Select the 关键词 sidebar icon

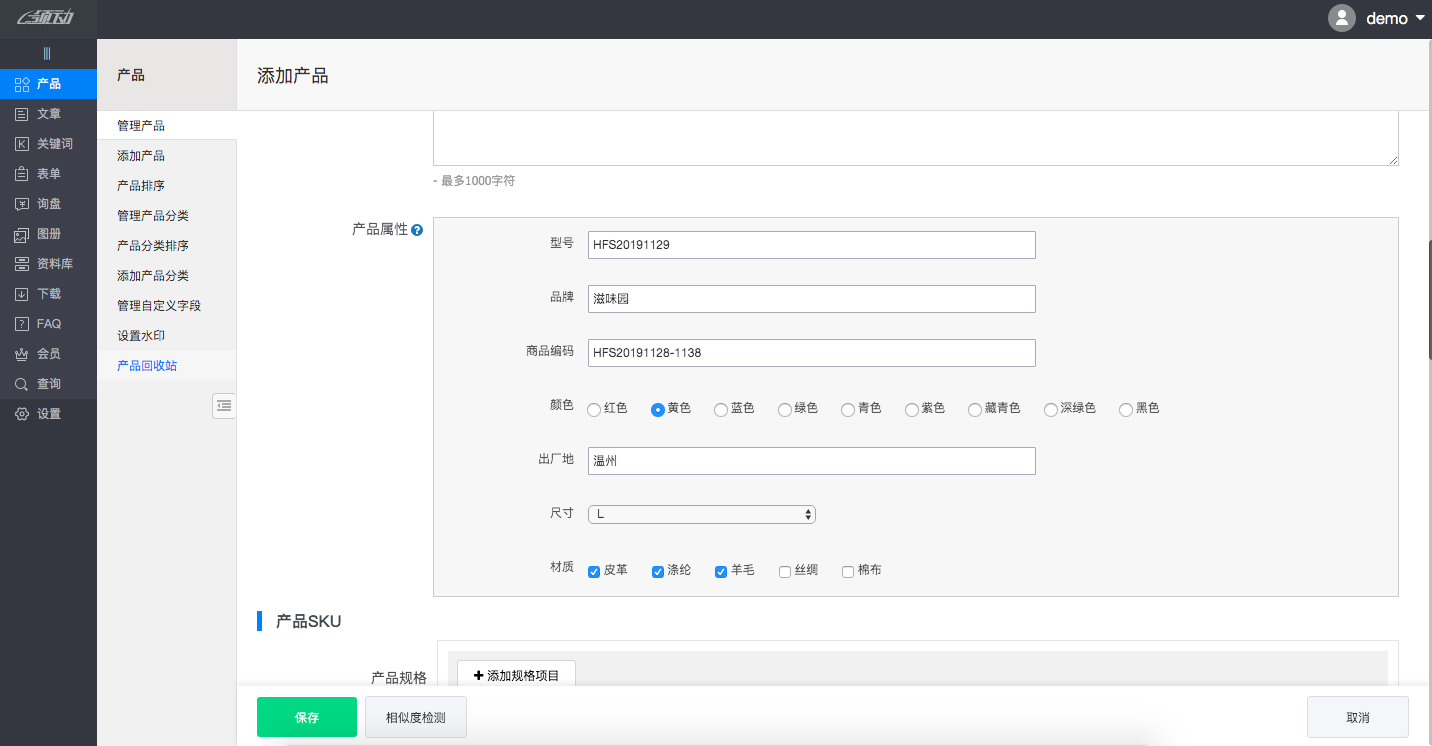click(47, 143)
